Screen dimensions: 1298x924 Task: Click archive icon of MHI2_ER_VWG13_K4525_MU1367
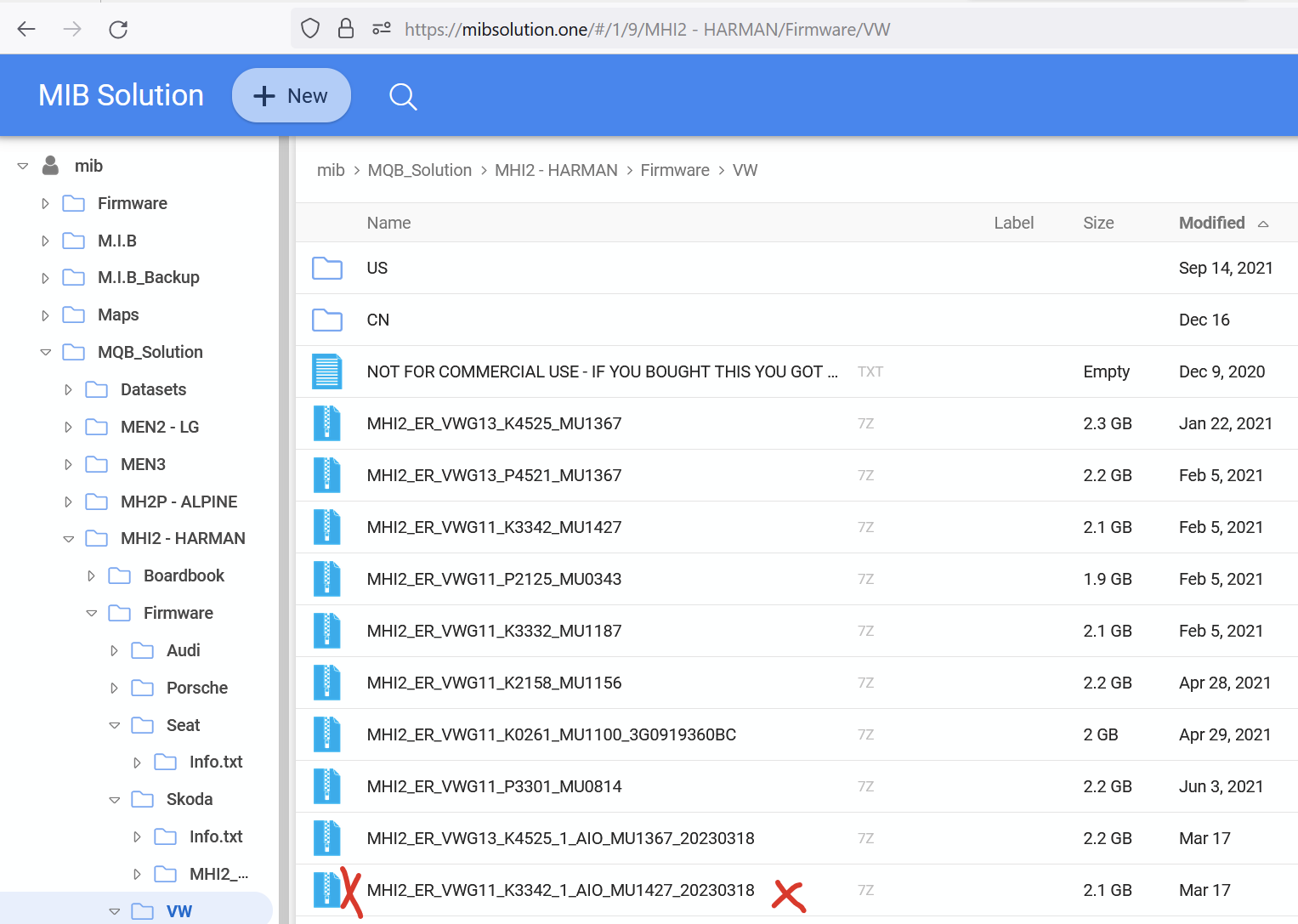tap(327, 424)
